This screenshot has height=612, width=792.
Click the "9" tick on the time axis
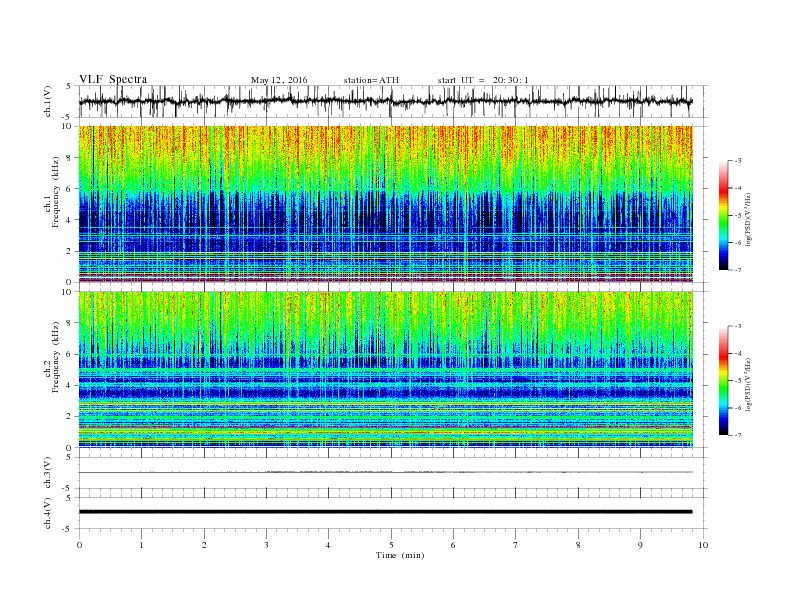coord(640,545)
